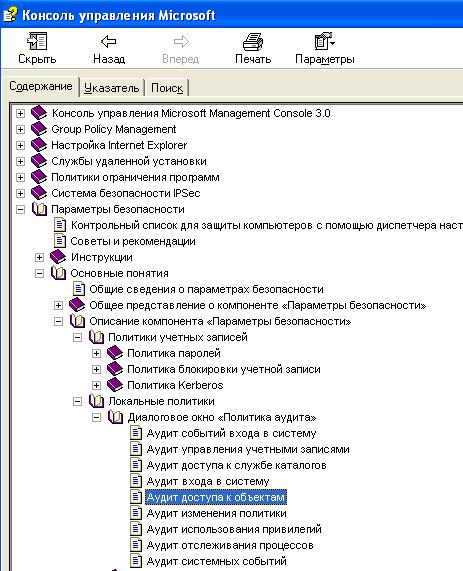
Task: Expand the Политика Kerberos node
Action: tap(96, 386)
